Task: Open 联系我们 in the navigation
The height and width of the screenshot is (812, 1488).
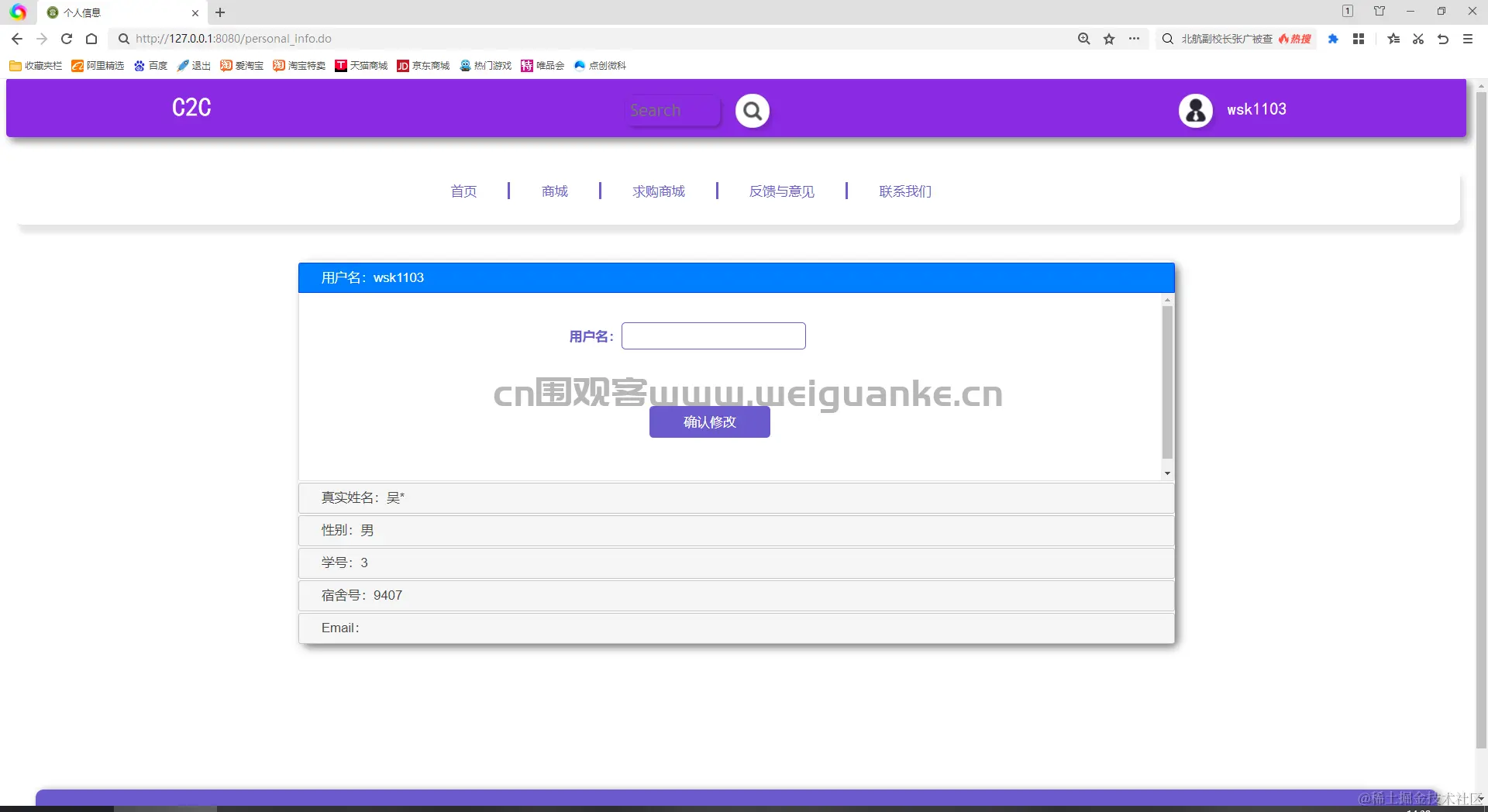Action: 905,191
